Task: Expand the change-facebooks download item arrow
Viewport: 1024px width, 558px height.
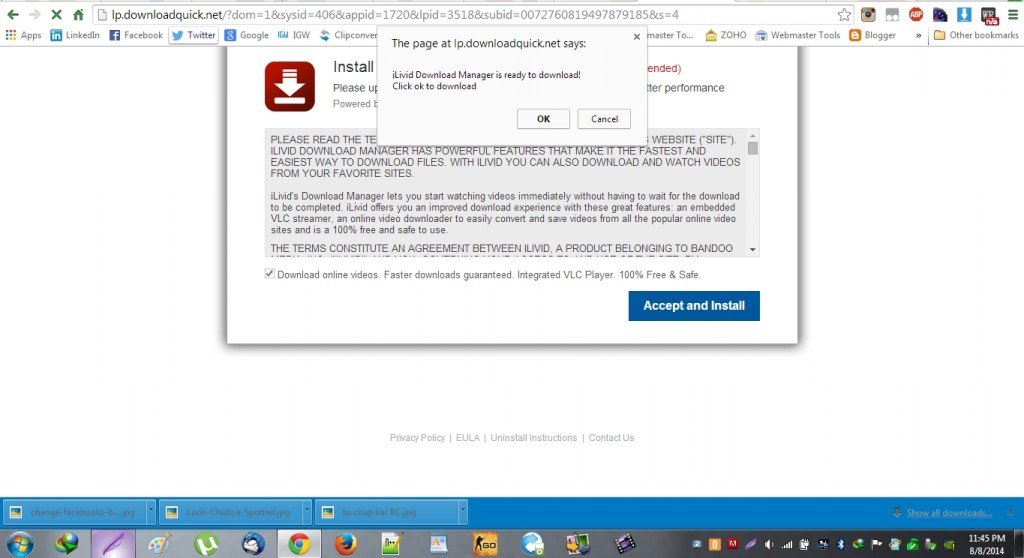Action: pos(151,512)
